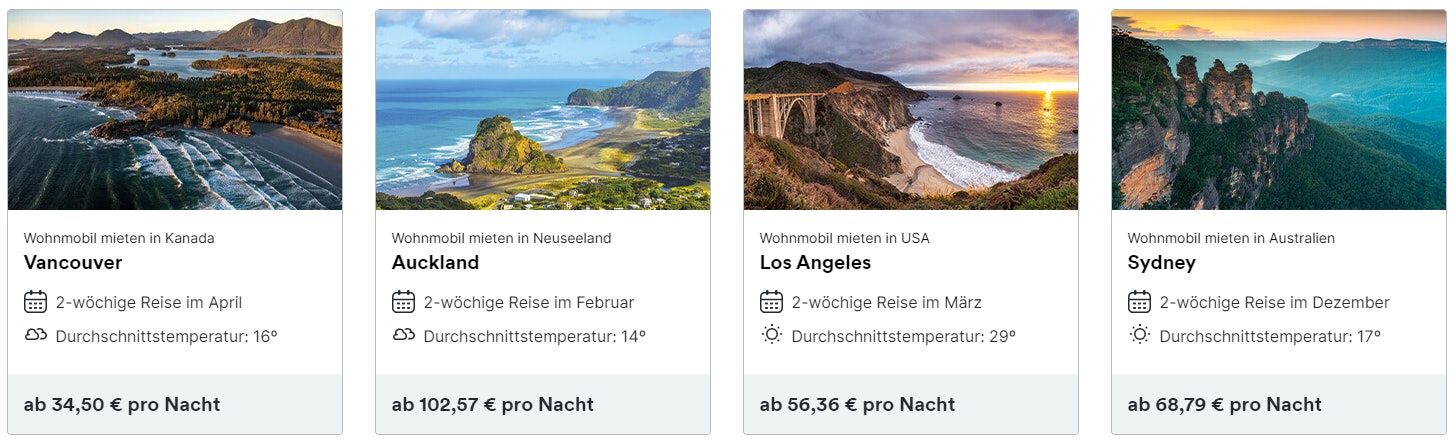Open the Los Angeles bridge sunset photo
The height and width of the screenshot is (445, 1456).
[911, 110]
